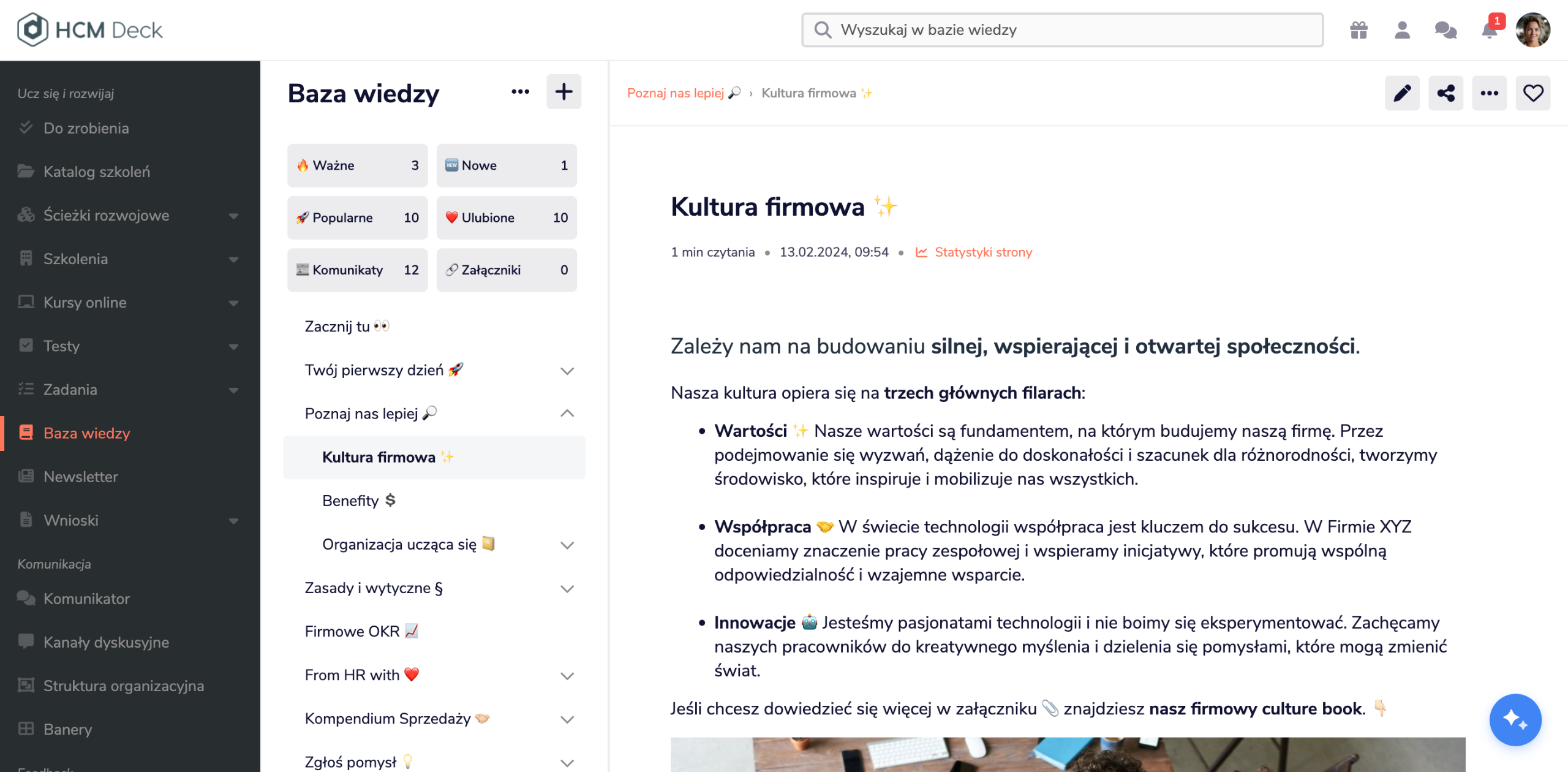Open the gift box icon in header
Viewport: 1568px width, 772px height.
point(1358,30)
